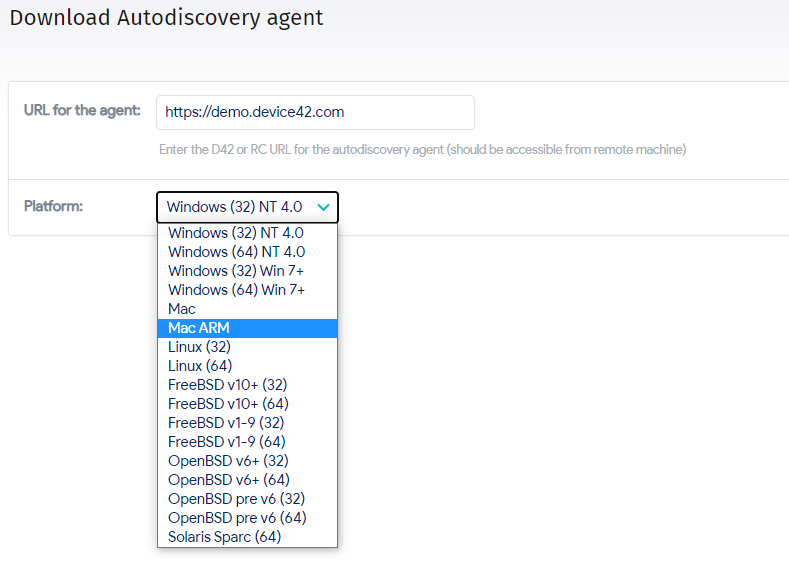This screenshot has width=789, height=571.
Task: Choose Linux (32) from platform list
Action: pos(247,347)
